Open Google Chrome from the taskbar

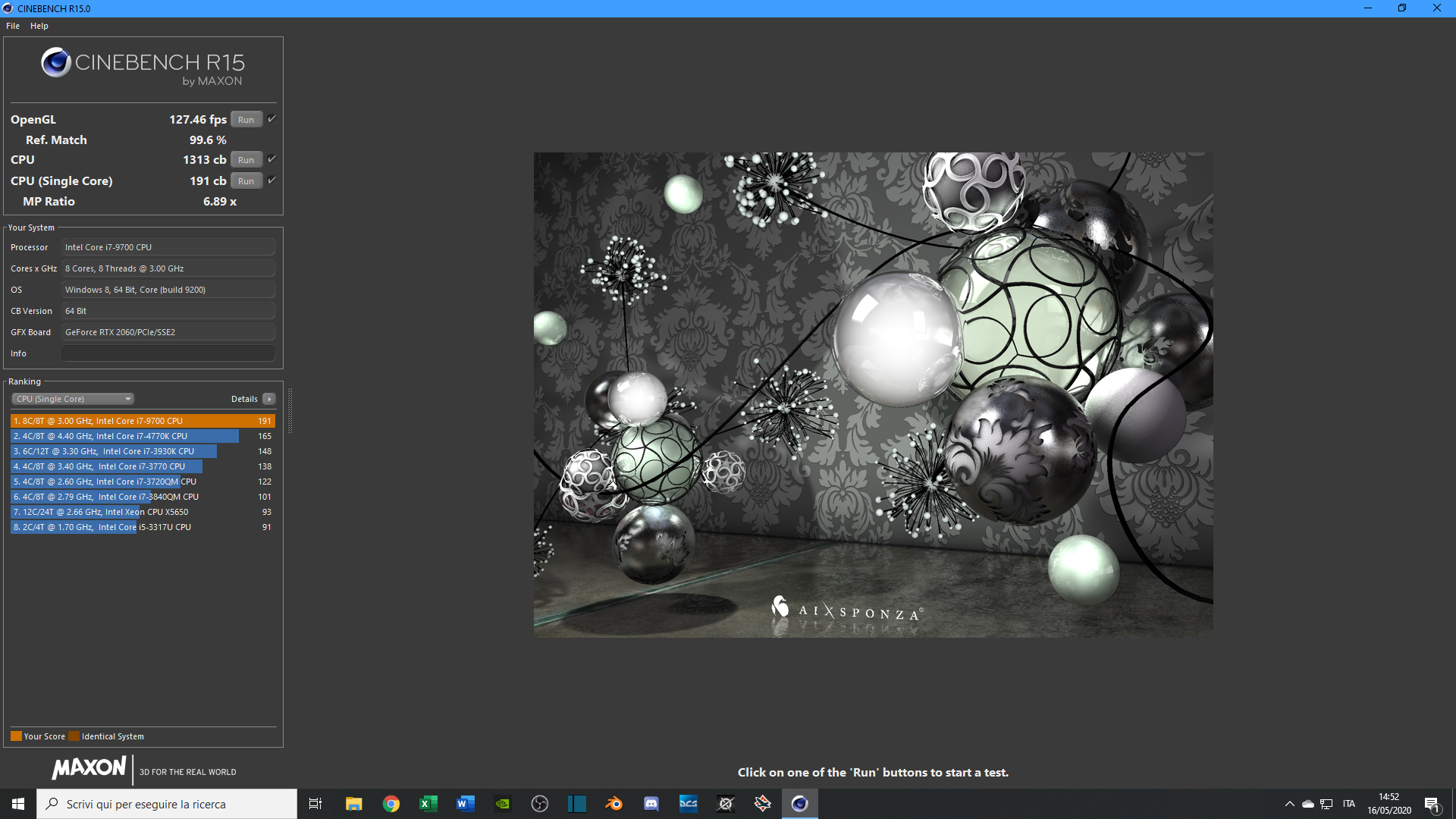(x=391, y=804)
